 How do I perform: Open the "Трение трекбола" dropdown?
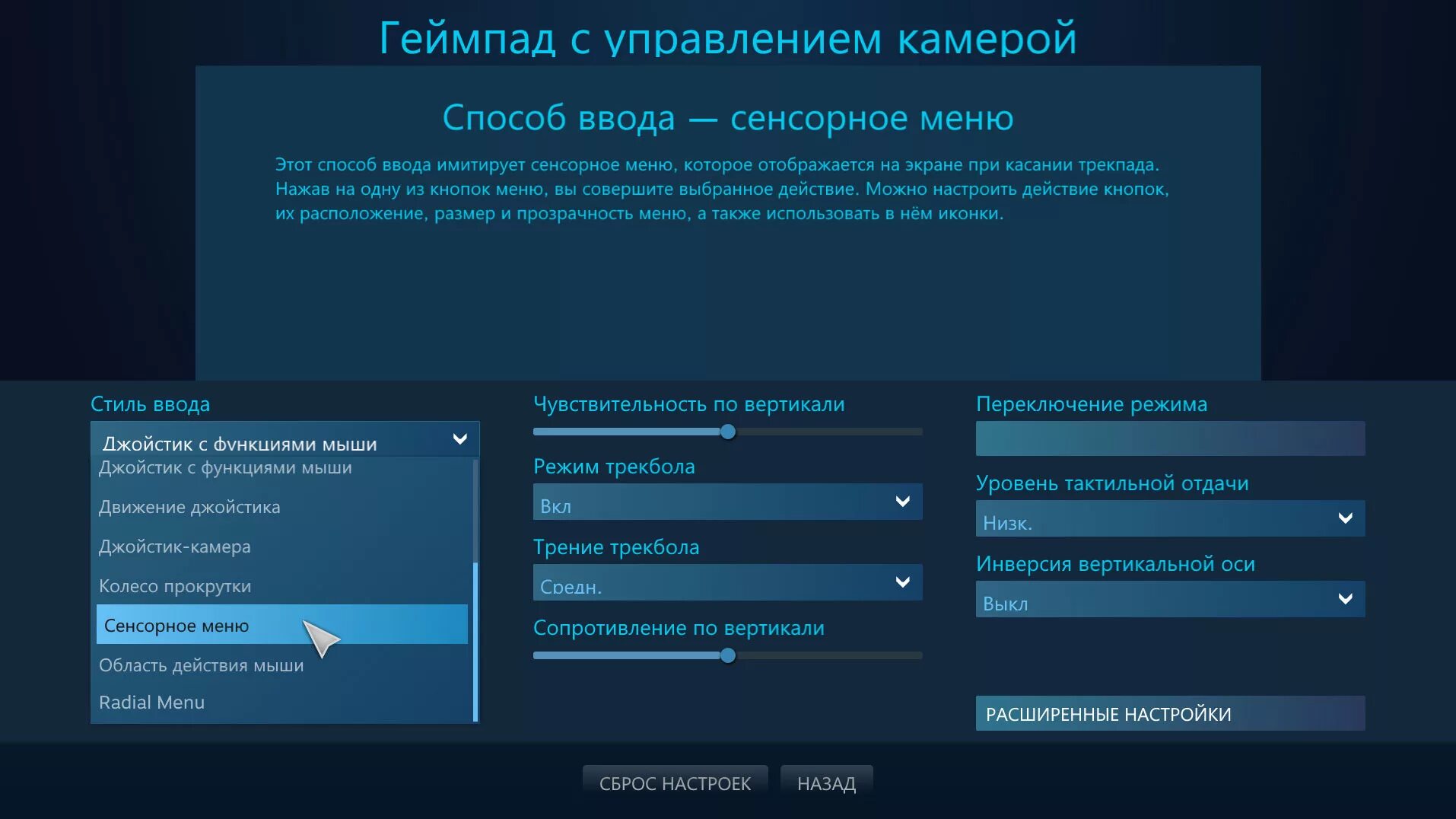pos(726,582)
